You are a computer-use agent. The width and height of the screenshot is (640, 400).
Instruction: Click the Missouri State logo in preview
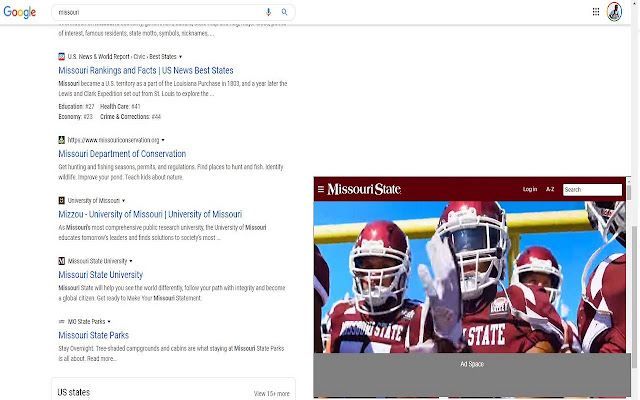[364, 189]
